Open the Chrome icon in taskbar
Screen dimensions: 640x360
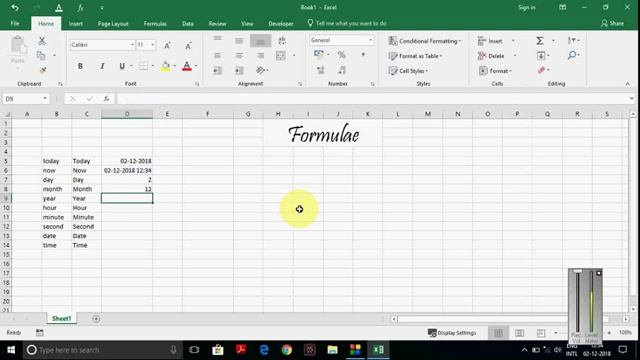(287, 350)
